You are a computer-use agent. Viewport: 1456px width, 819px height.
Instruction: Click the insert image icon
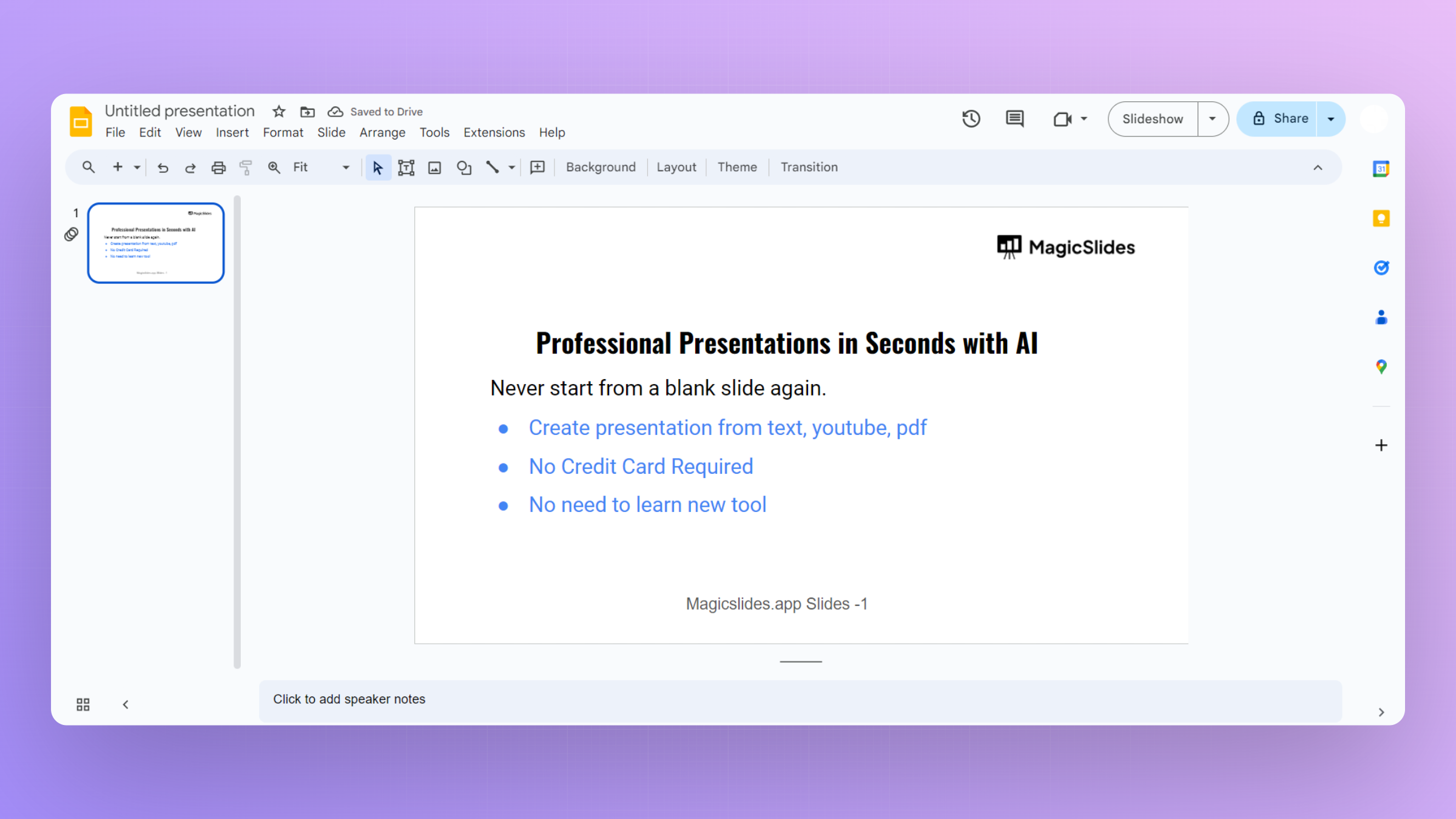pyautogui.click(x=434, y=167)
